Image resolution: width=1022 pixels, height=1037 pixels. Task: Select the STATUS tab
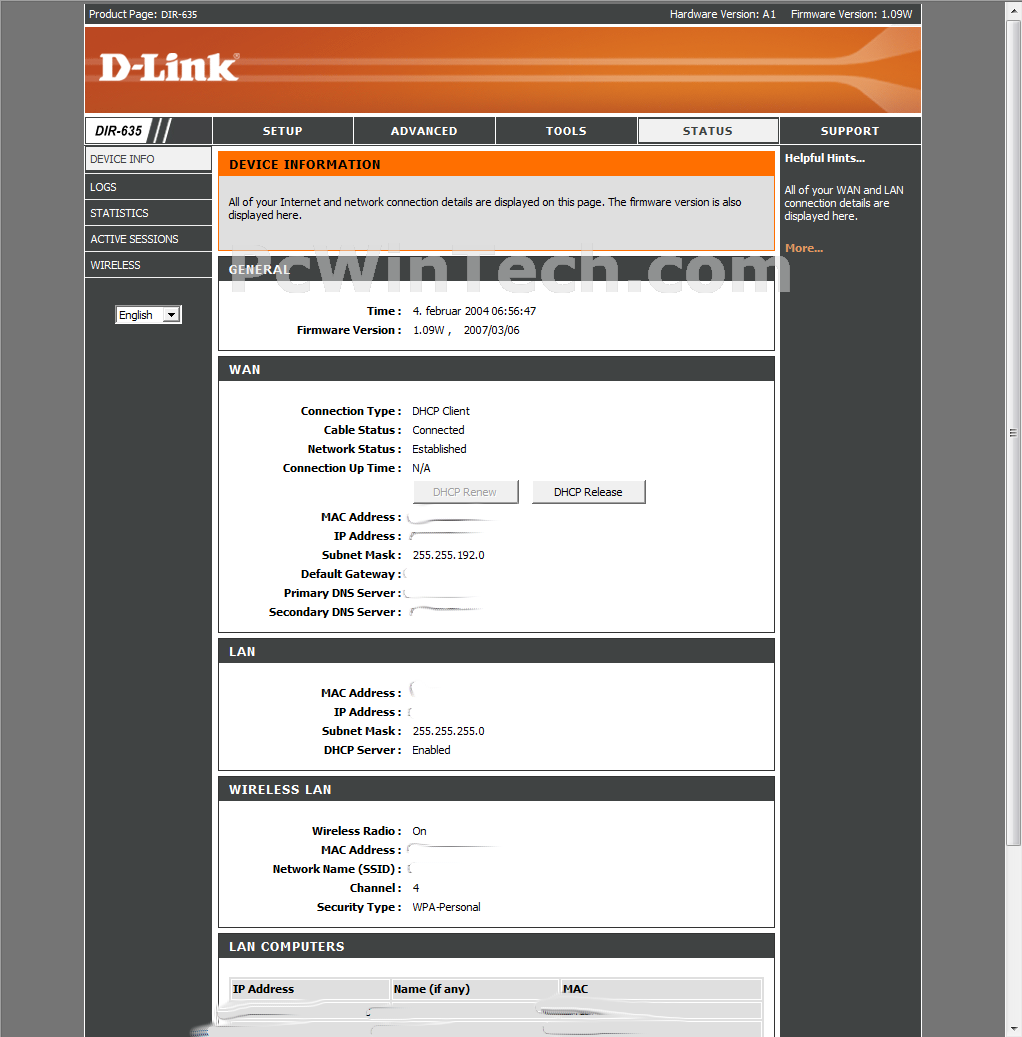click(x=708, y=131)
